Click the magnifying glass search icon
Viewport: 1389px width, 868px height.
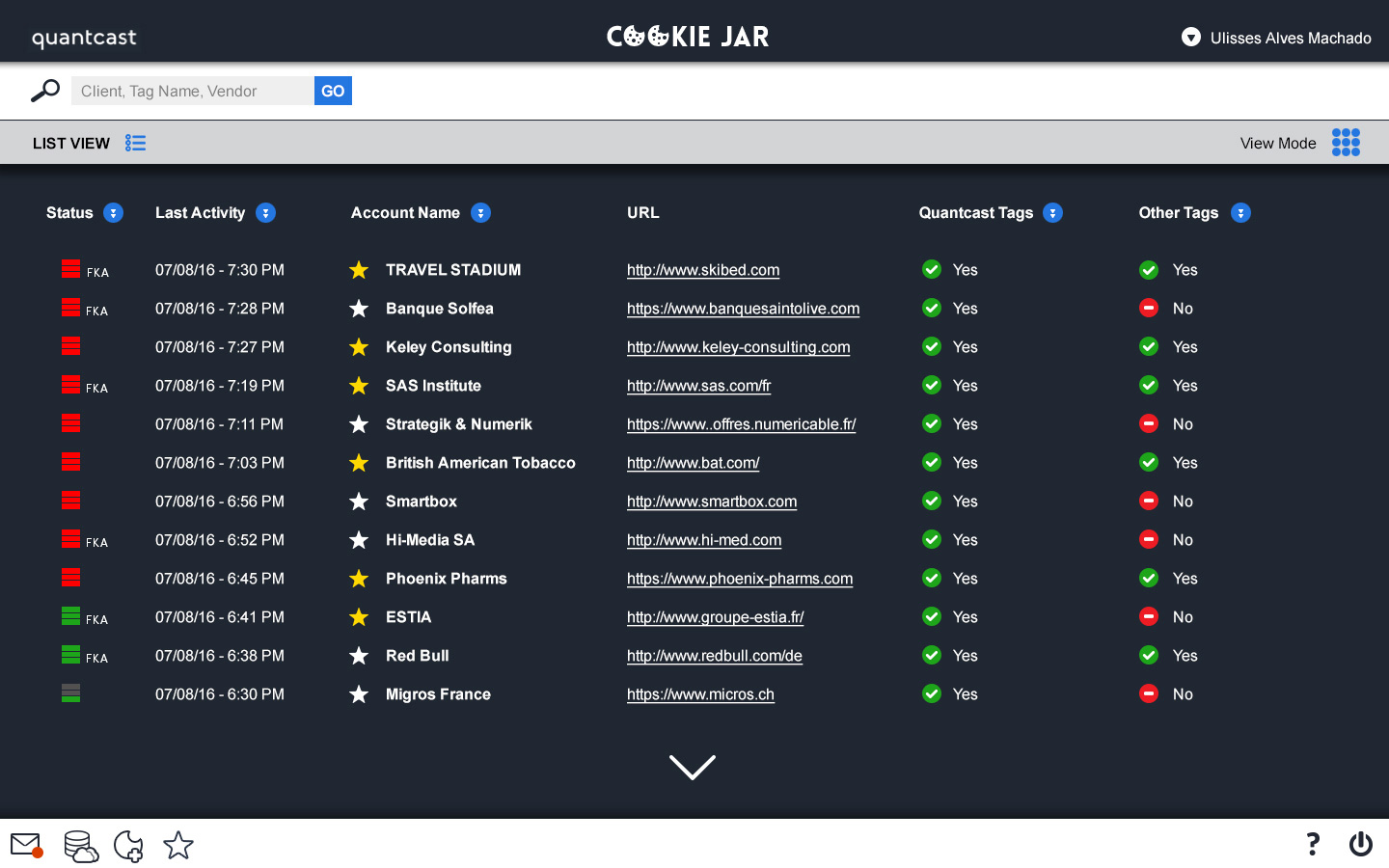coord(44,91)
